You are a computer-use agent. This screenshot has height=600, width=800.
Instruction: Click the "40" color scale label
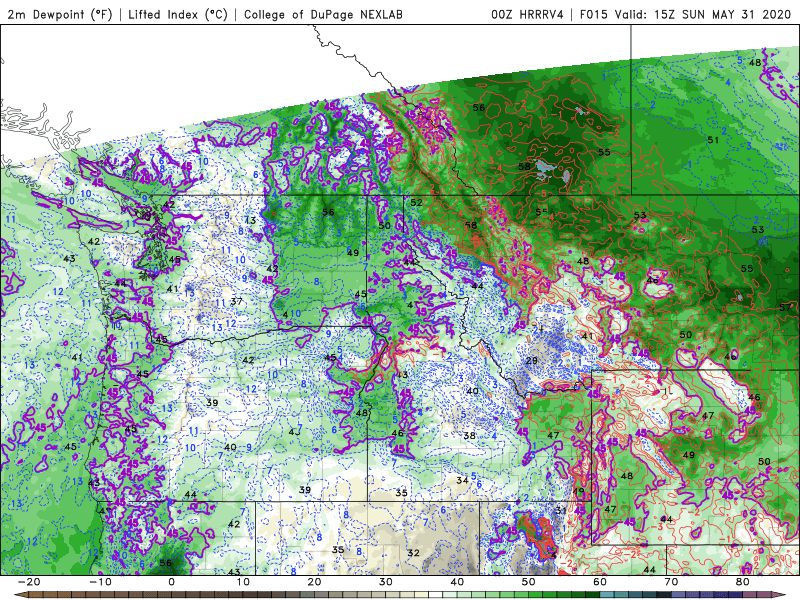tap(457, 582)
